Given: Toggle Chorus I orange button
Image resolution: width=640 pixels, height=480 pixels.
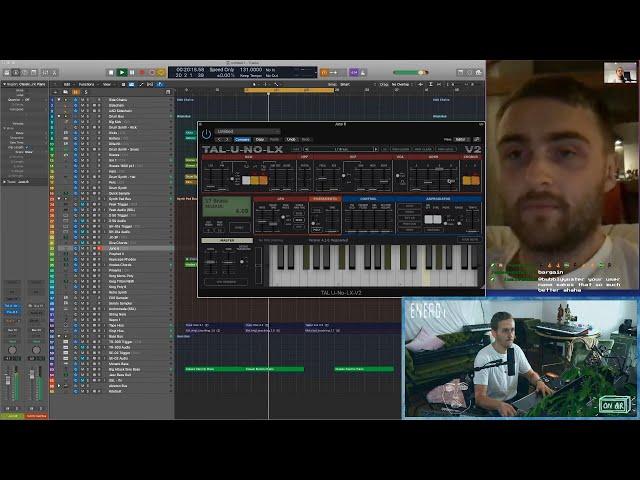Looking at the screenshot, I should [467, 180].
